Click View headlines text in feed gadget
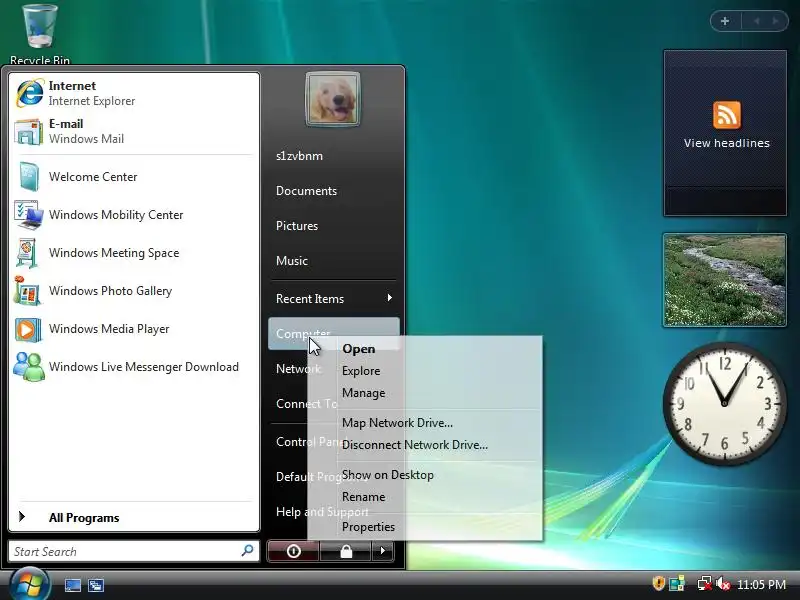The image size is (800, 600). click(x=727, y=143)
